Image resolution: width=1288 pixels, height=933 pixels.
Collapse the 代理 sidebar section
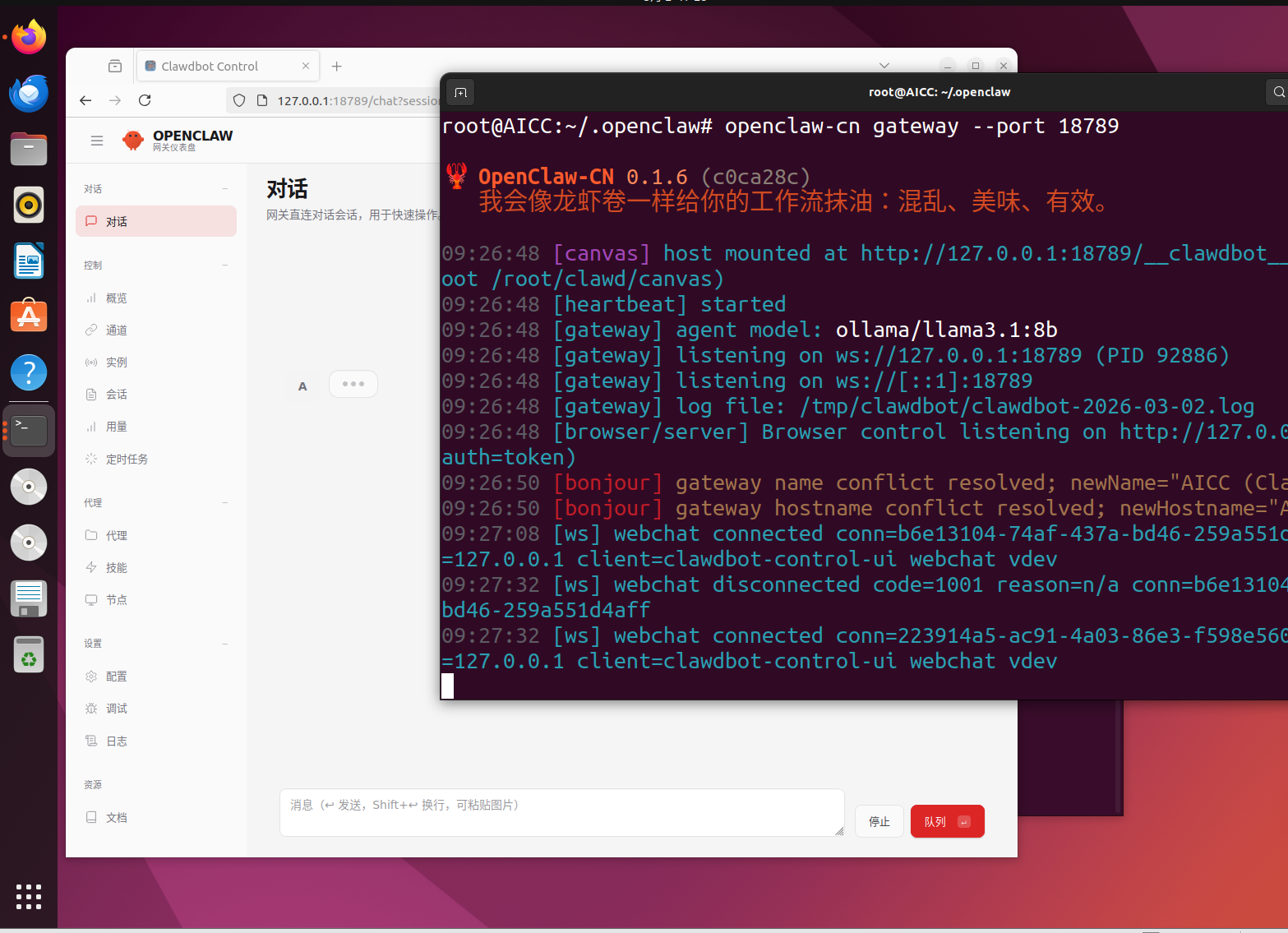coord(224,502)
